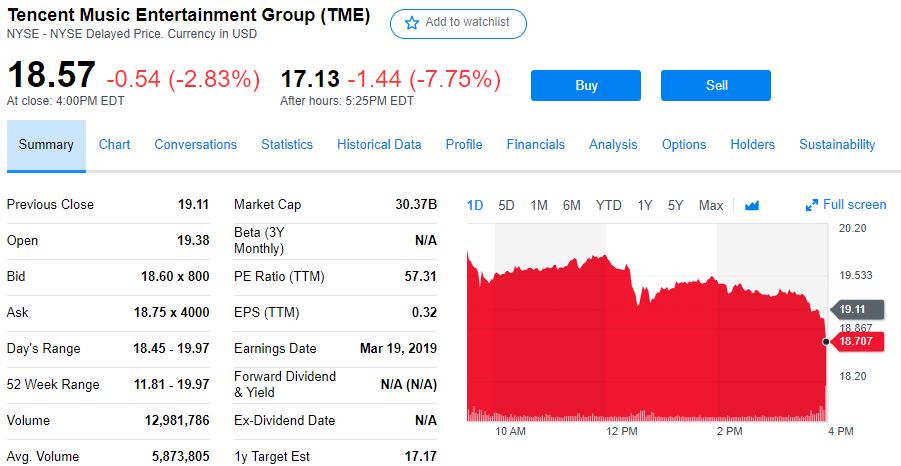Viewport: 901px width, 466px height.
Task: Switch to the Financials tab
Action: 535,145
